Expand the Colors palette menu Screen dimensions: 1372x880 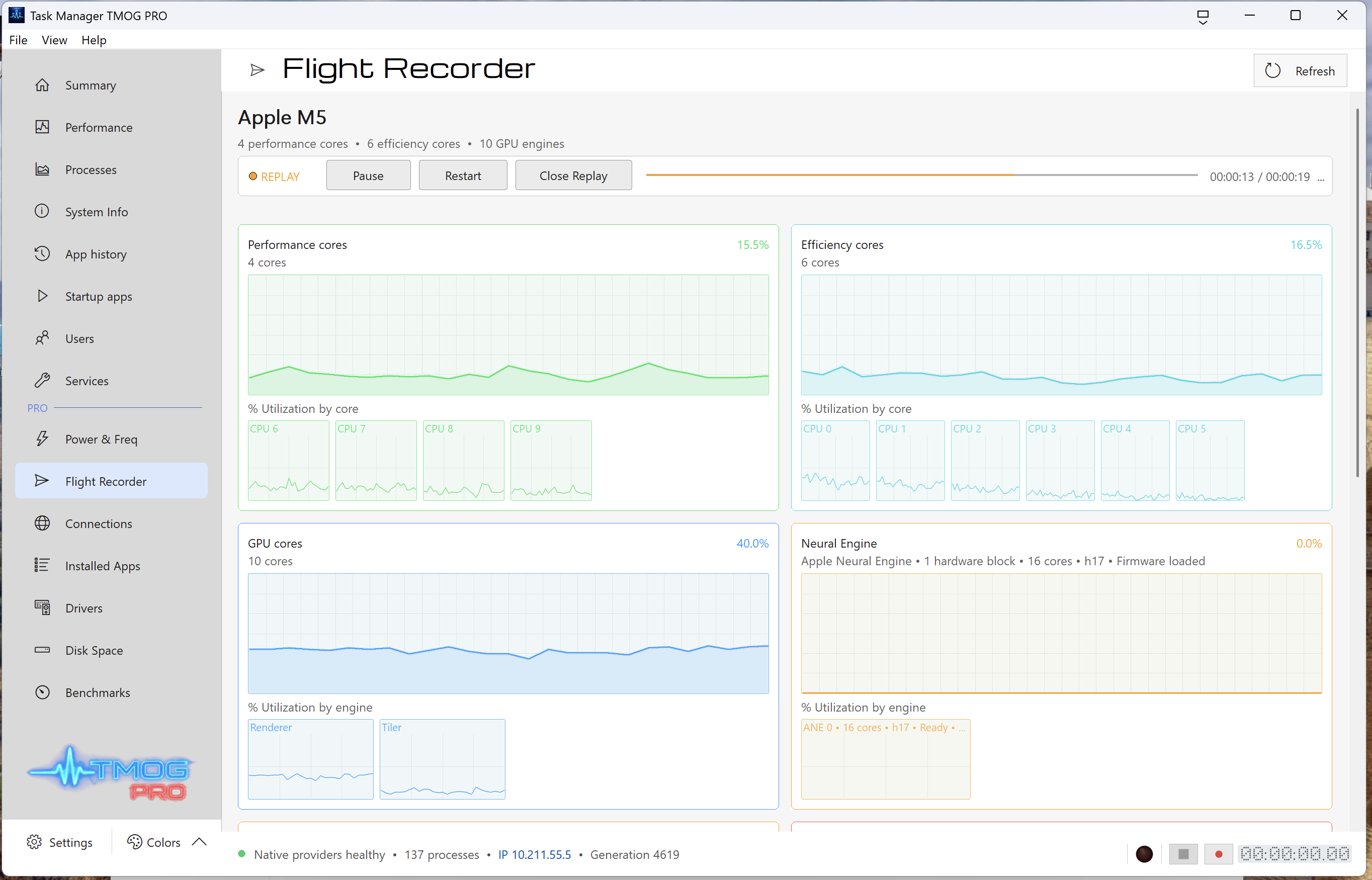point(165,842)
